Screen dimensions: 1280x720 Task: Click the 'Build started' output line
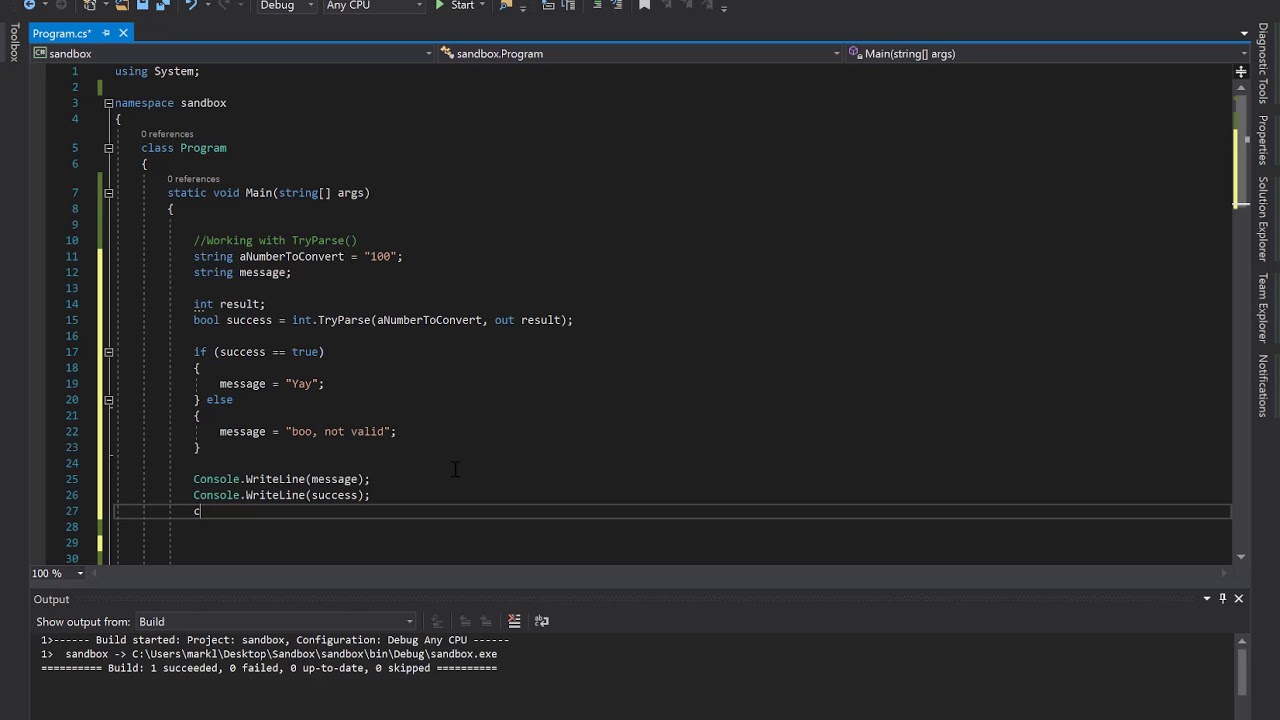275,640
